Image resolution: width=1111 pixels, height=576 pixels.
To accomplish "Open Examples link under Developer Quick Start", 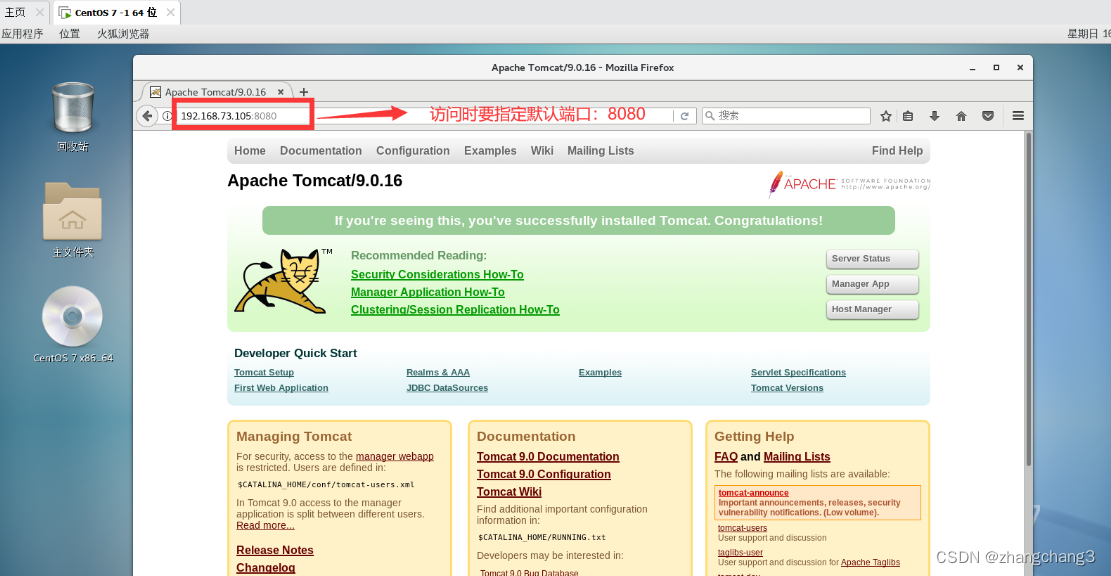I will tap(599, 373).
